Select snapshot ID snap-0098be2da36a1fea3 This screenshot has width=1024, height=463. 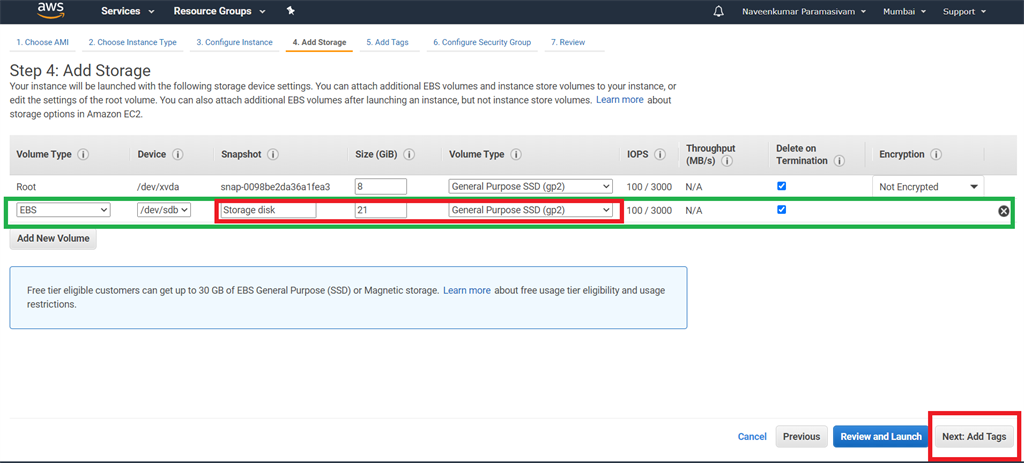coord(275,187)
